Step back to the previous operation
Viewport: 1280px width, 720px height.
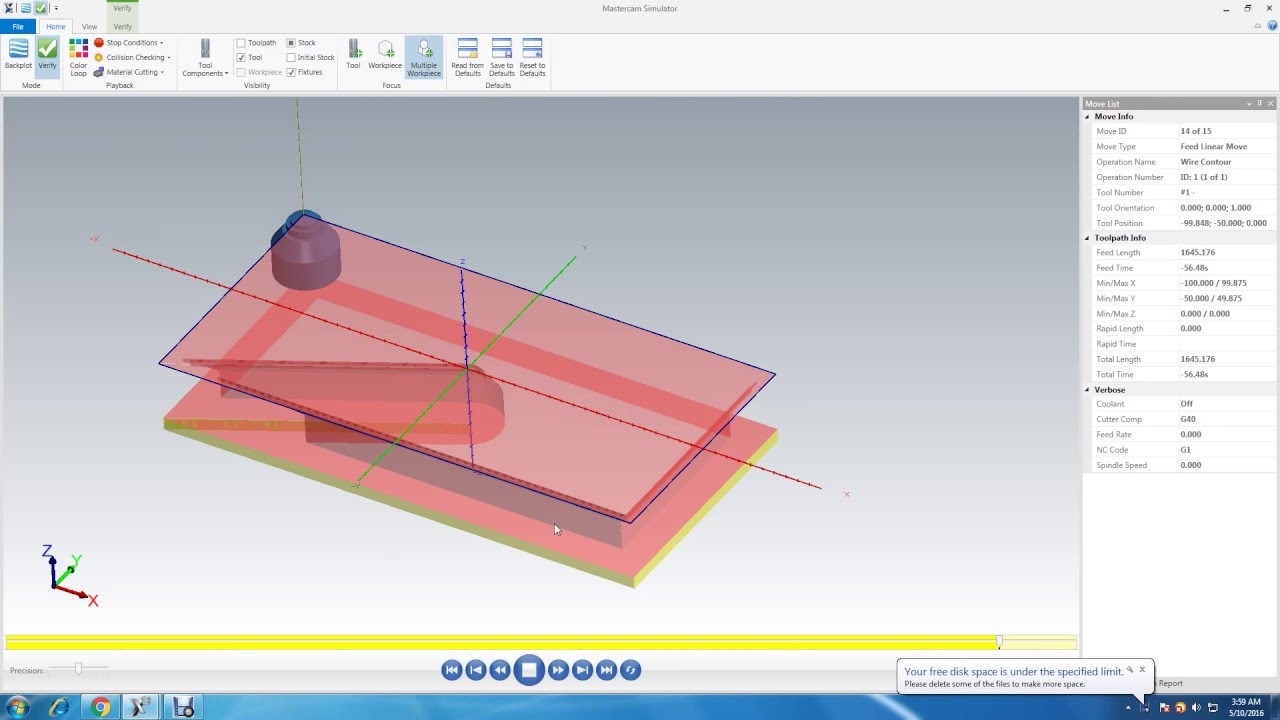tap(477, 670)
